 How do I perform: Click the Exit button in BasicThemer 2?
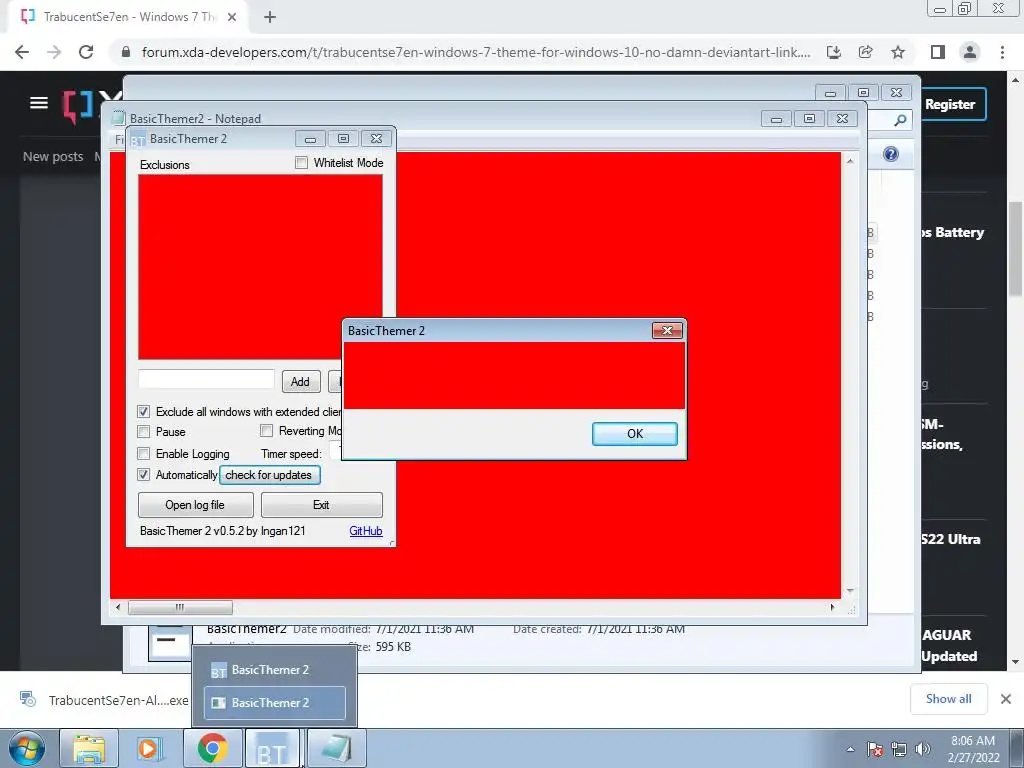tap(321, 505)
